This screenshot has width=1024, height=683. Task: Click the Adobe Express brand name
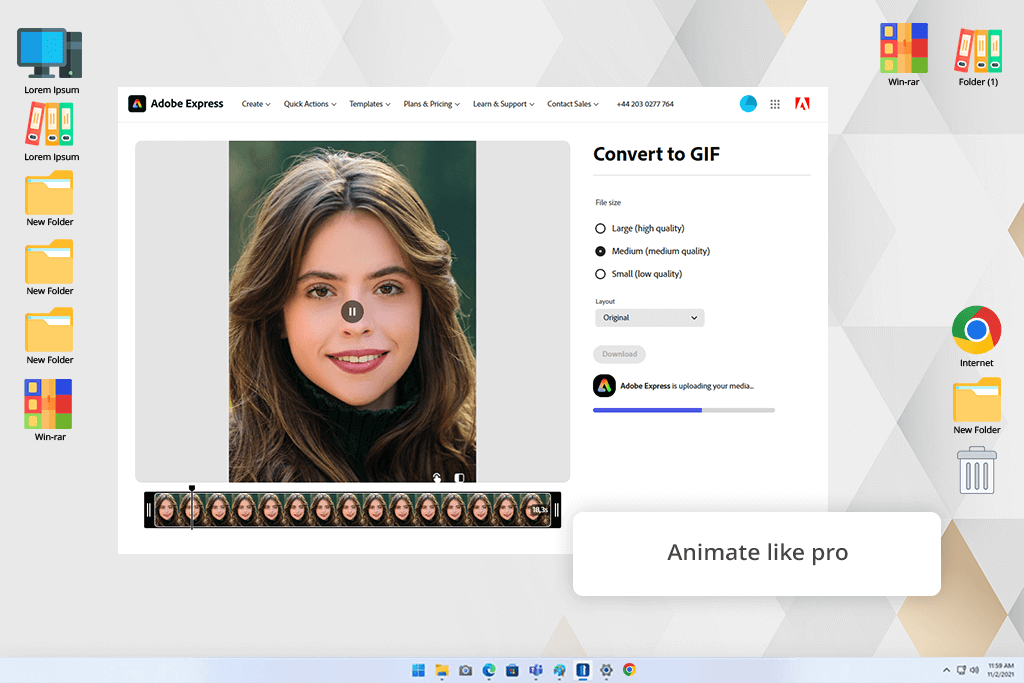187,104
